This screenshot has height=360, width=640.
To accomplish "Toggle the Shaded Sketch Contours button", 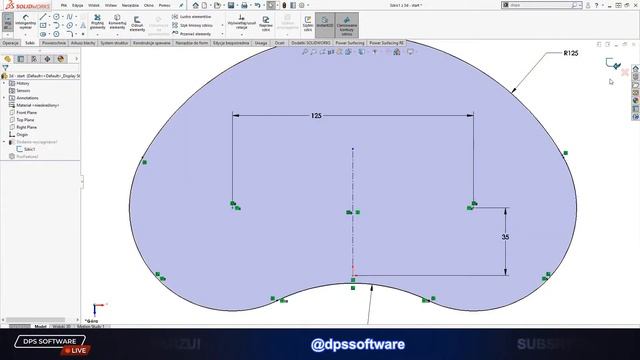I will point(347,24).
